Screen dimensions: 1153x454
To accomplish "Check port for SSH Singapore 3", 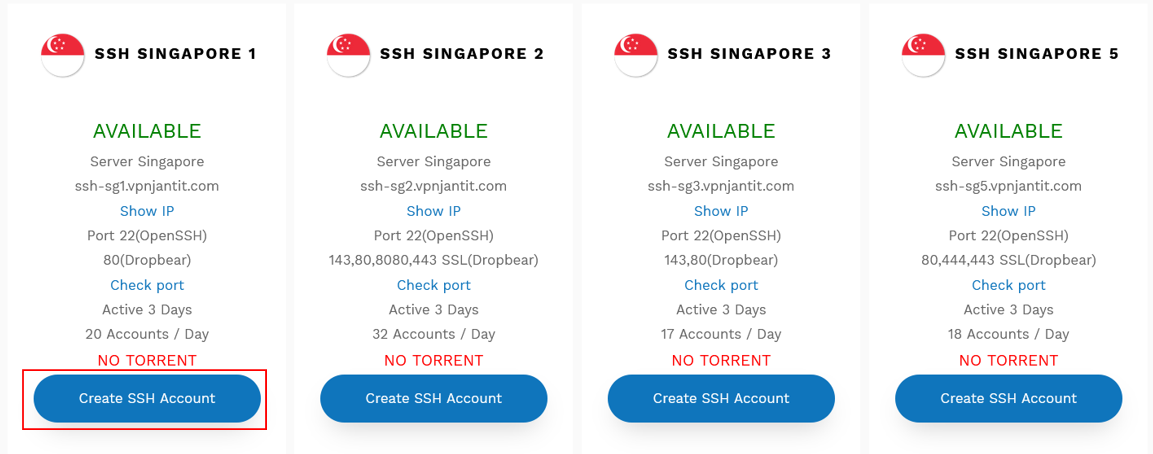I will click(721, 285).
